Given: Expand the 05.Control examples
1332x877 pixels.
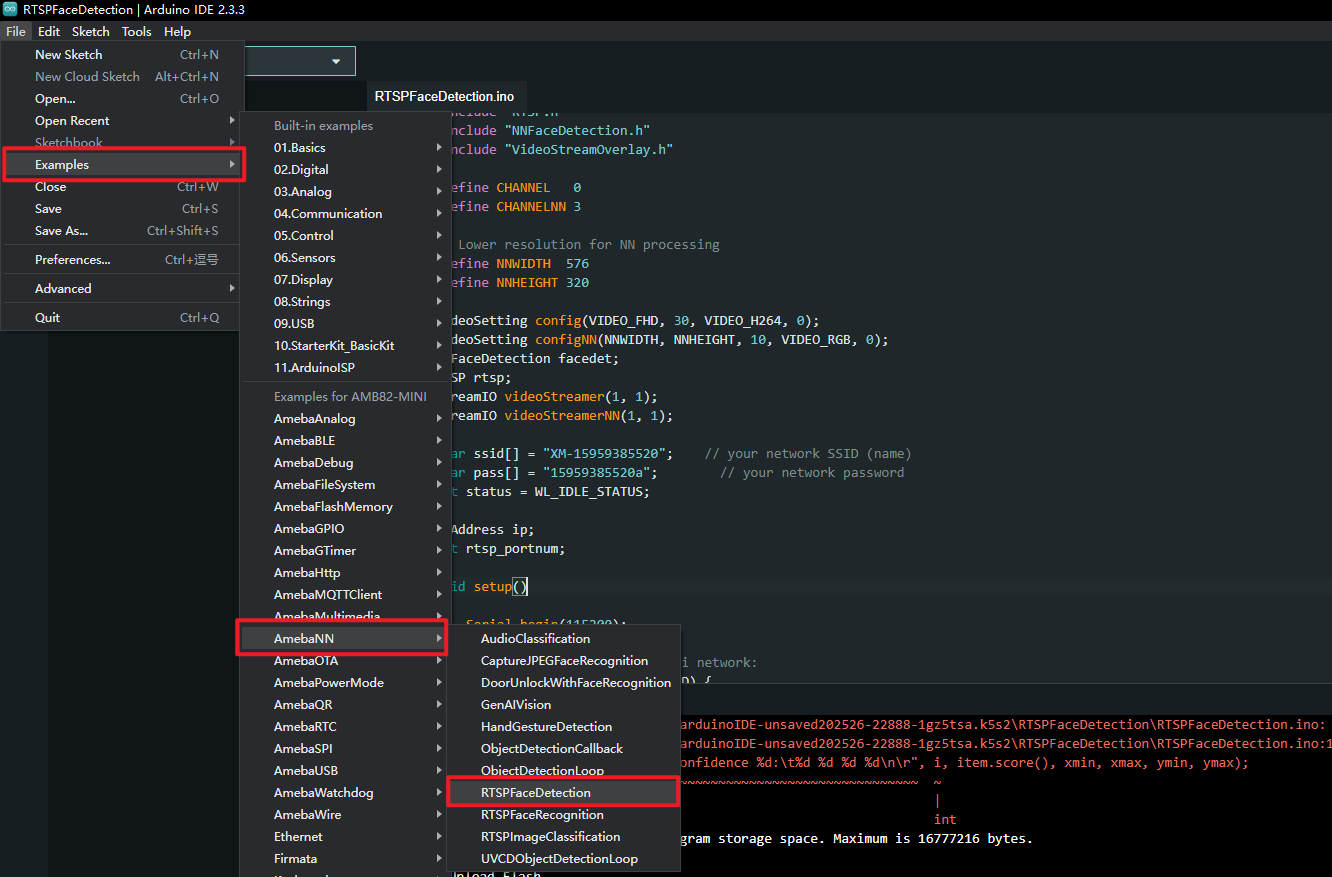Looking at the screenshot, I should 345,236.
